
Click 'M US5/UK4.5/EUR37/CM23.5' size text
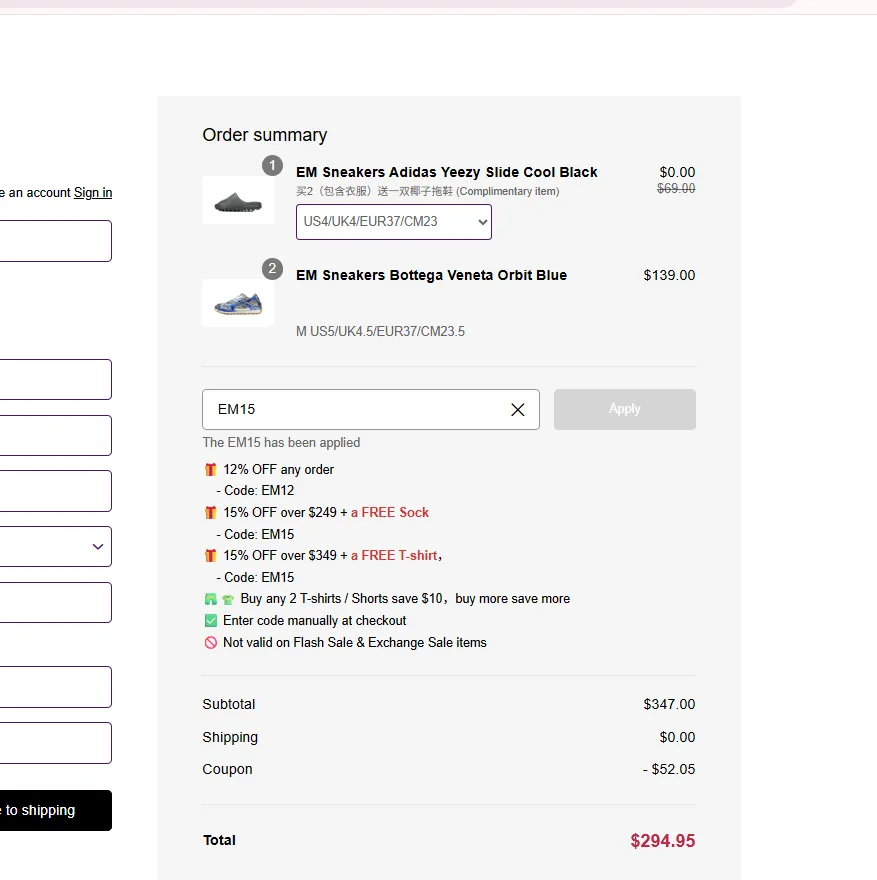380,332
